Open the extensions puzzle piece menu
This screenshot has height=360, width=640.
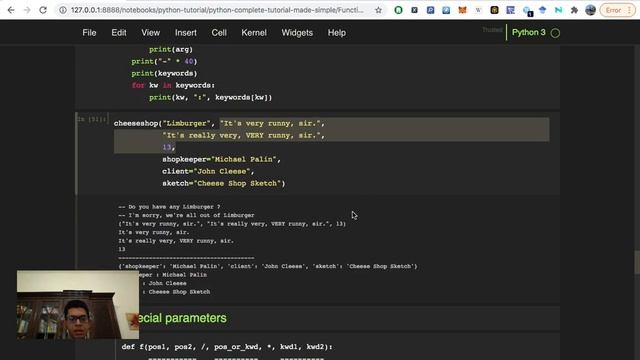point(574,10)
